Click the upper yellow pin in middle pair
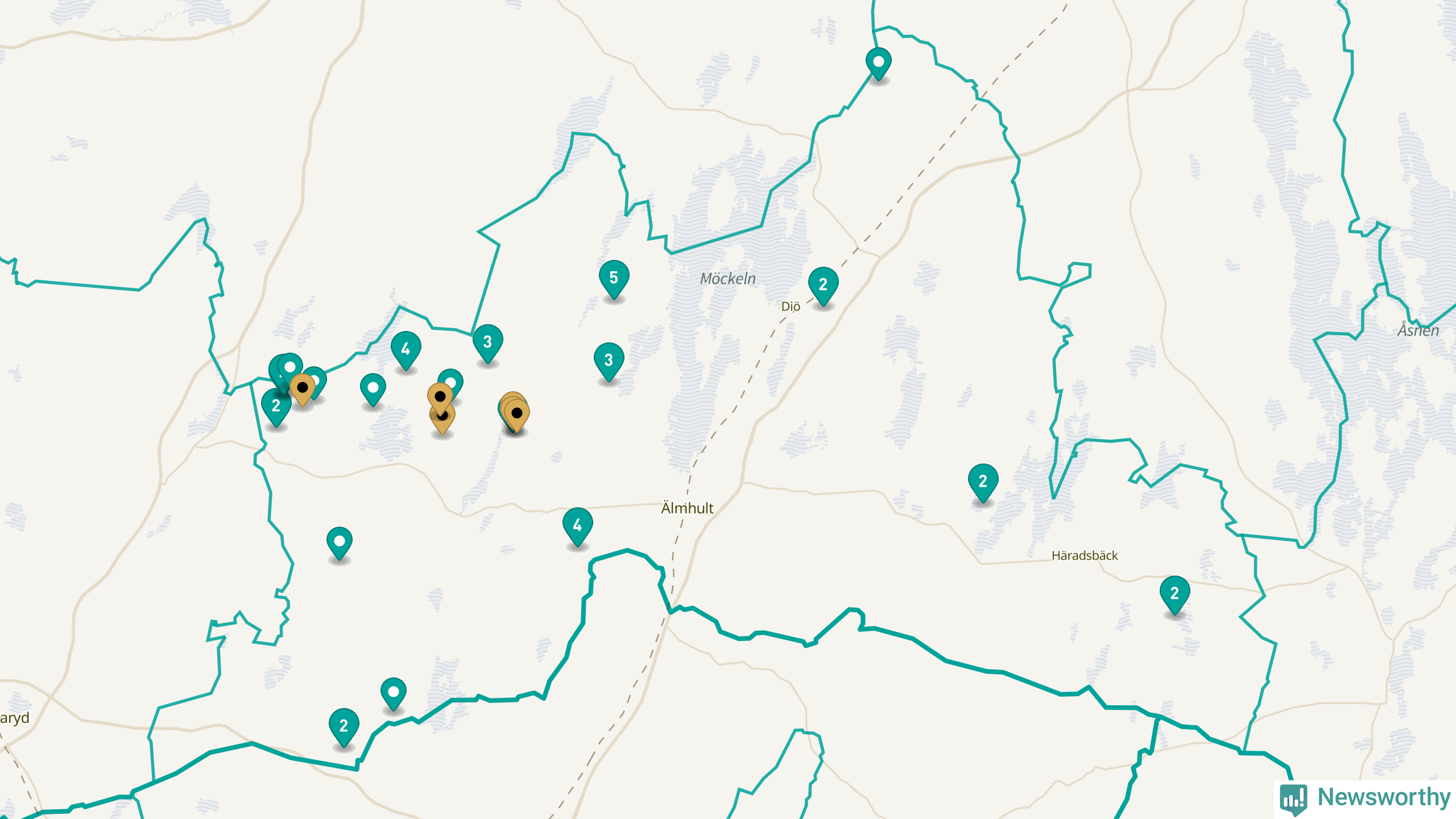Viewport: 1456px width, 819px height. click(x=440, y=399)
